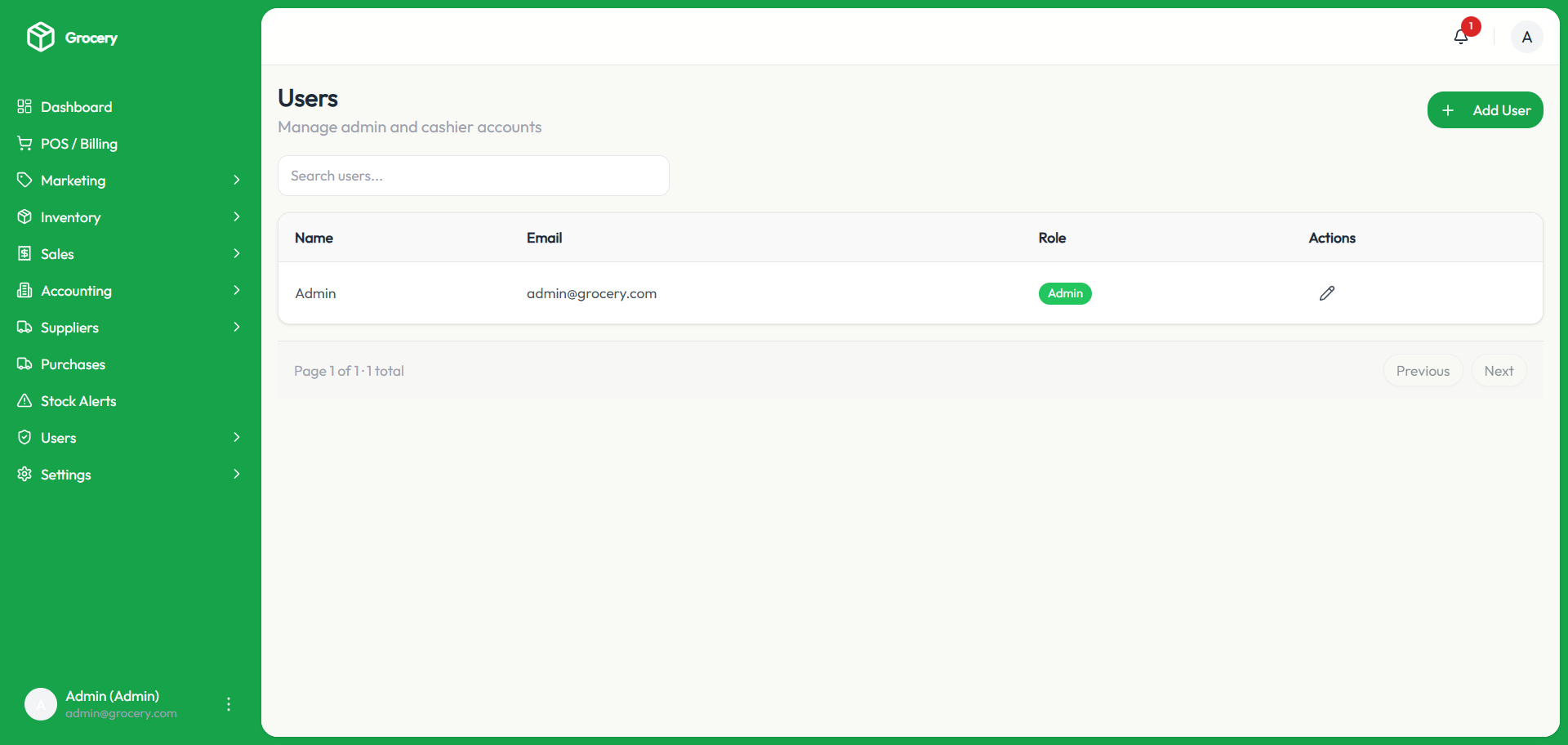This screenshot has width=1568, height=745.
Task: Open the Purchases menu item
Action: tap(73, 364)
